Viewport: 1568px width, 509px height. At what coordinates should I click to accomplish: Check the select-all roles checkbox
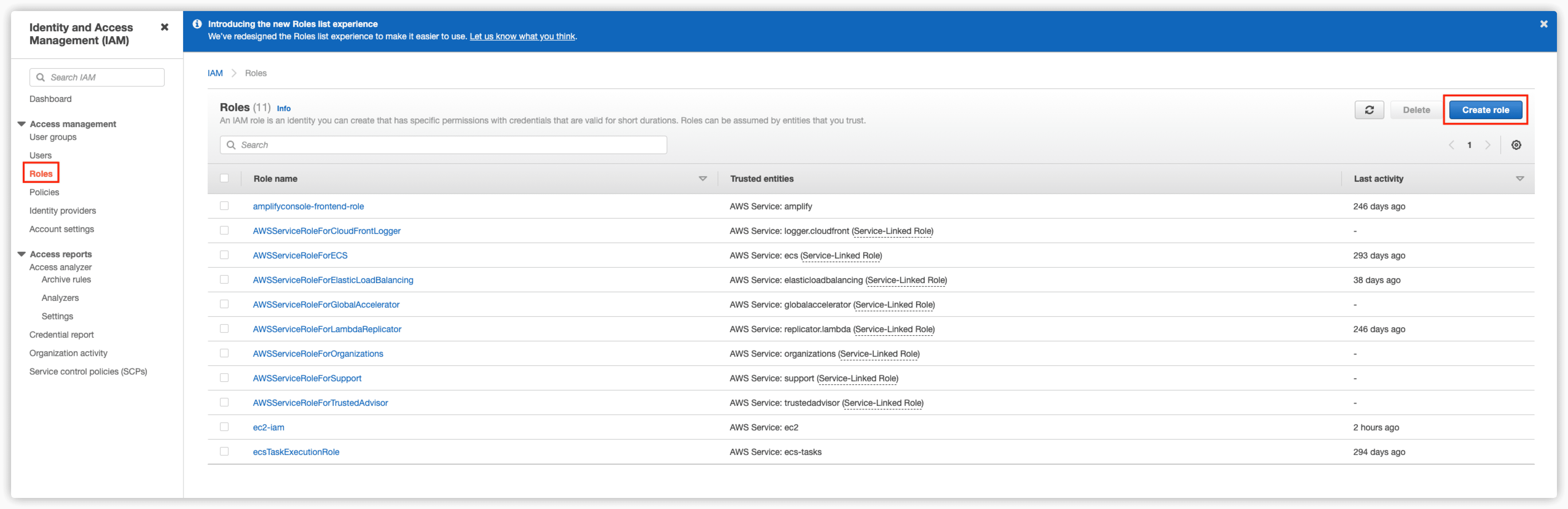[225, 177]
